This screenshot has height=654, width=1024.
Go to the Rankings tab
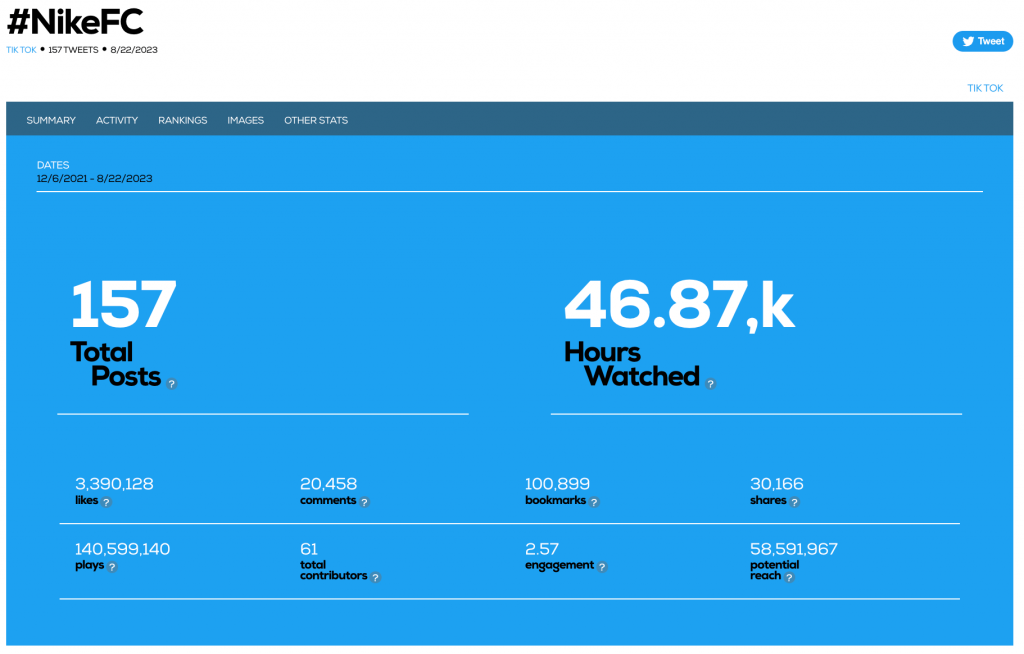183,120
